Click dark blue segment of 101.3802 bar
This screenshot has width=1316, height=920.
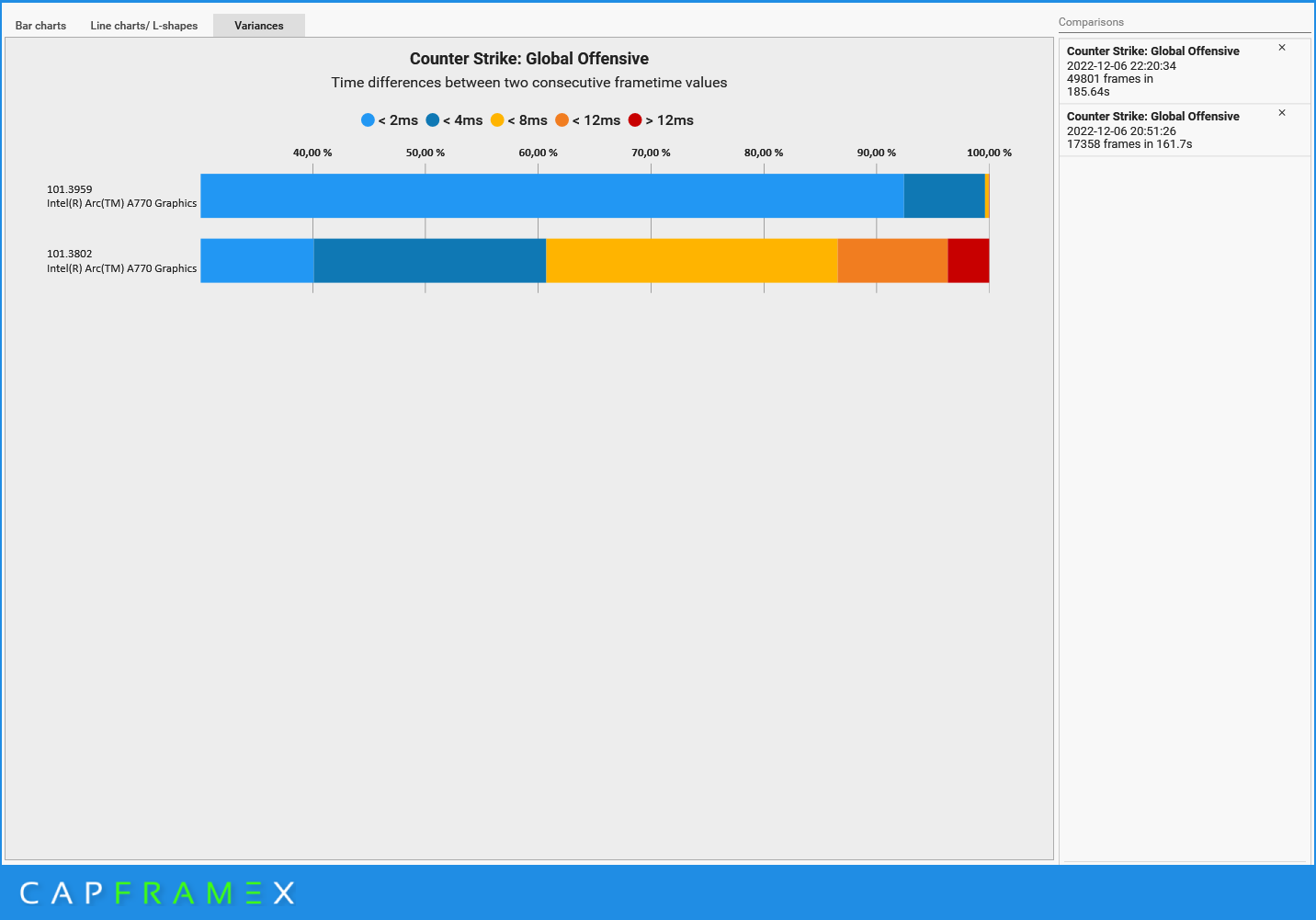pyautogui.click(x=430, y=261)
